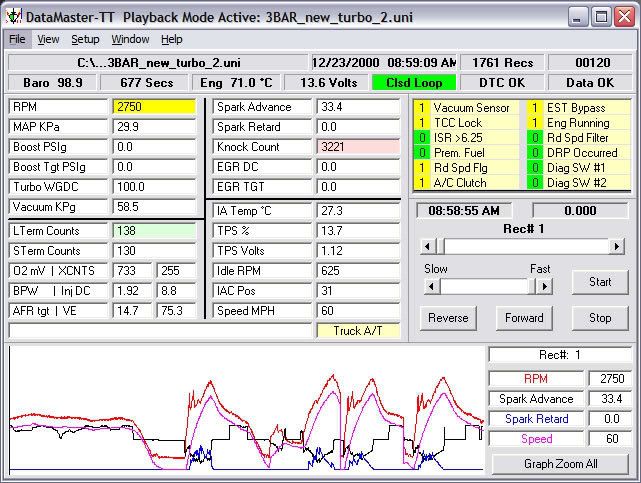This screenshot has width=641, height=483.
Task: Click the IAC Pos value 31
Action: 358,291
